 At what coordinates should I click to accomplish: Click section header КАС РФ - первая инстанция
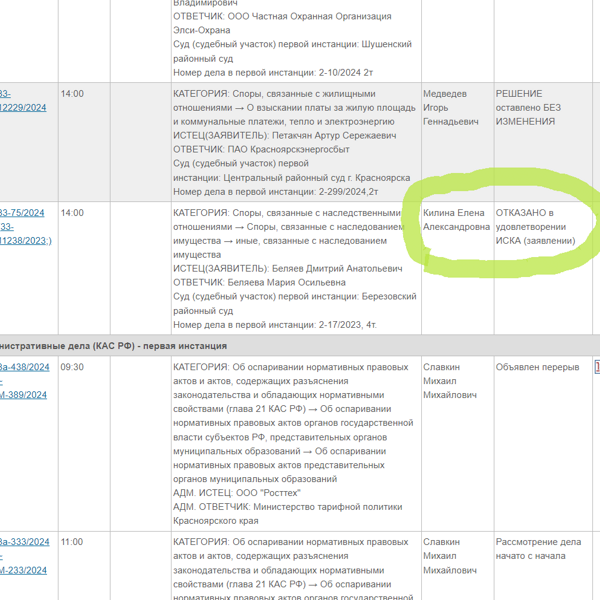(x=113, y=346)
